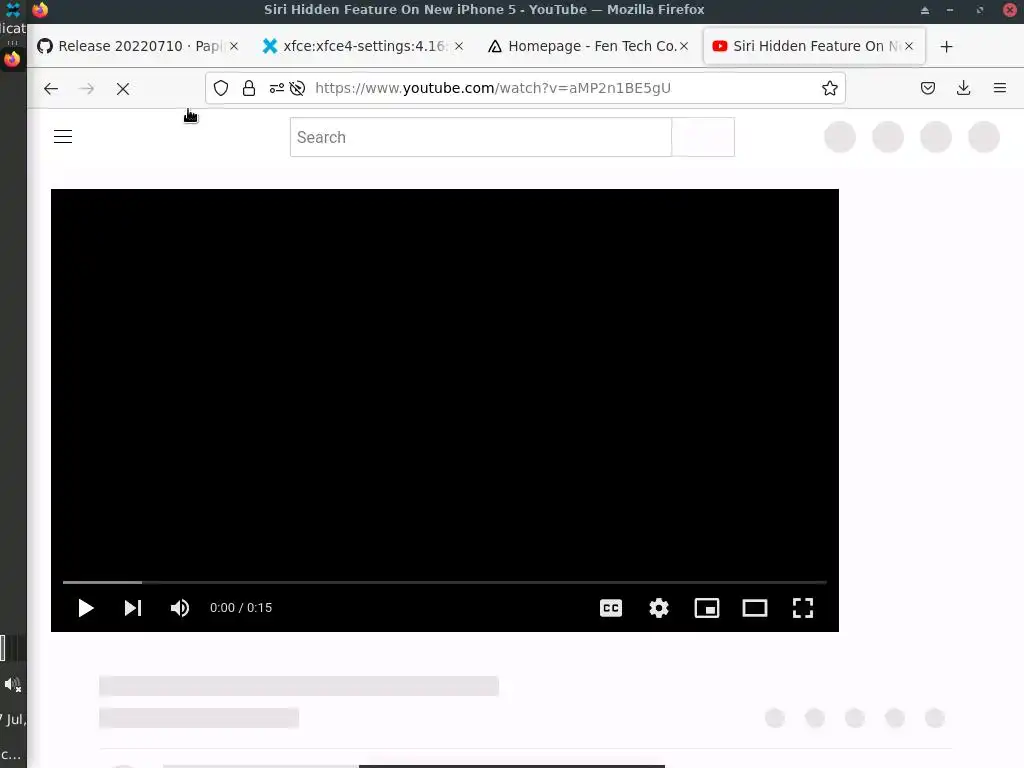Click the 0:00 / 0:15 time display
The image size is (1024, 768).
(241, 608)
